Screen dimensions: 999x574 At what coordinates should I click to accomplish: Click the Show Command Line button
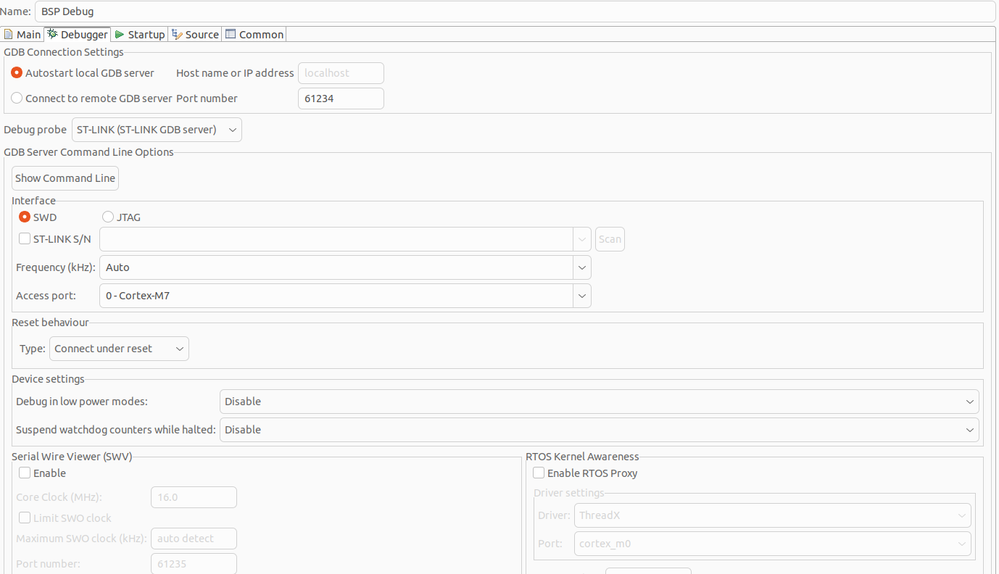[65, 178]
